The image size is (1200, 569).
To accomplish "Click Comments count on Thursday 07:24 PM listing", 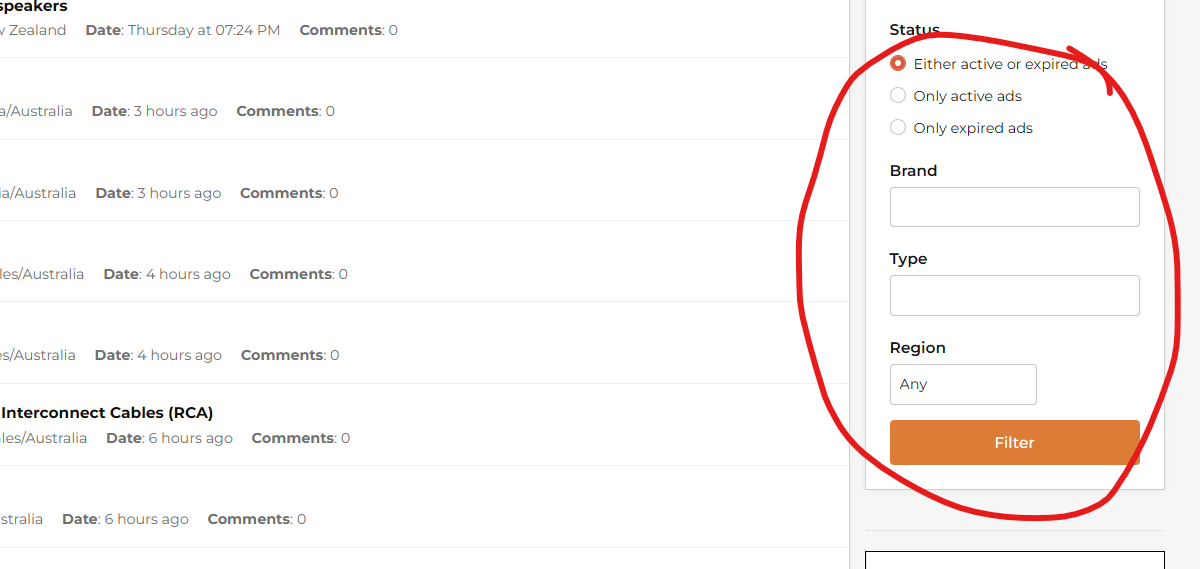I will [x=348, y=30].
